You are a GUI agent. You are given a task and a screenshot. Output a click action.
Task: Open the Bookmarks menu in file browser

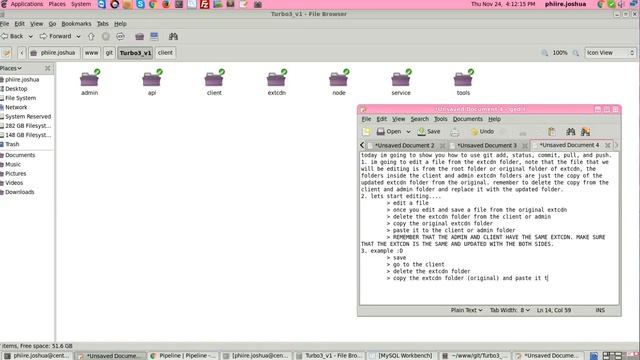tap(76, 24)
